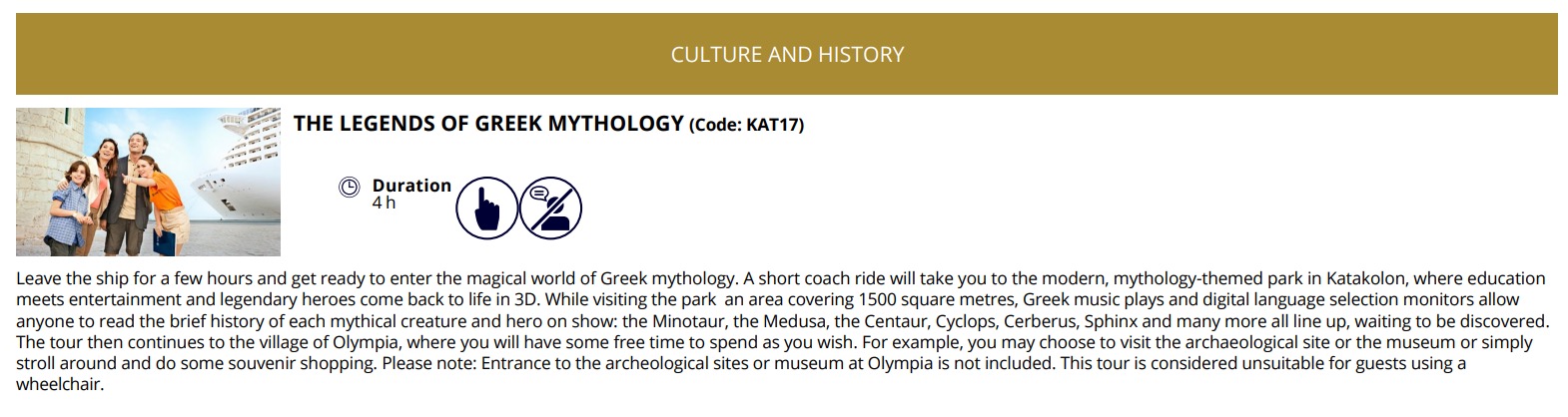The width and height of the screenshot is (1568, 417).
Task: Click the Leave the ship opening sentence
Action: [376, 277]
